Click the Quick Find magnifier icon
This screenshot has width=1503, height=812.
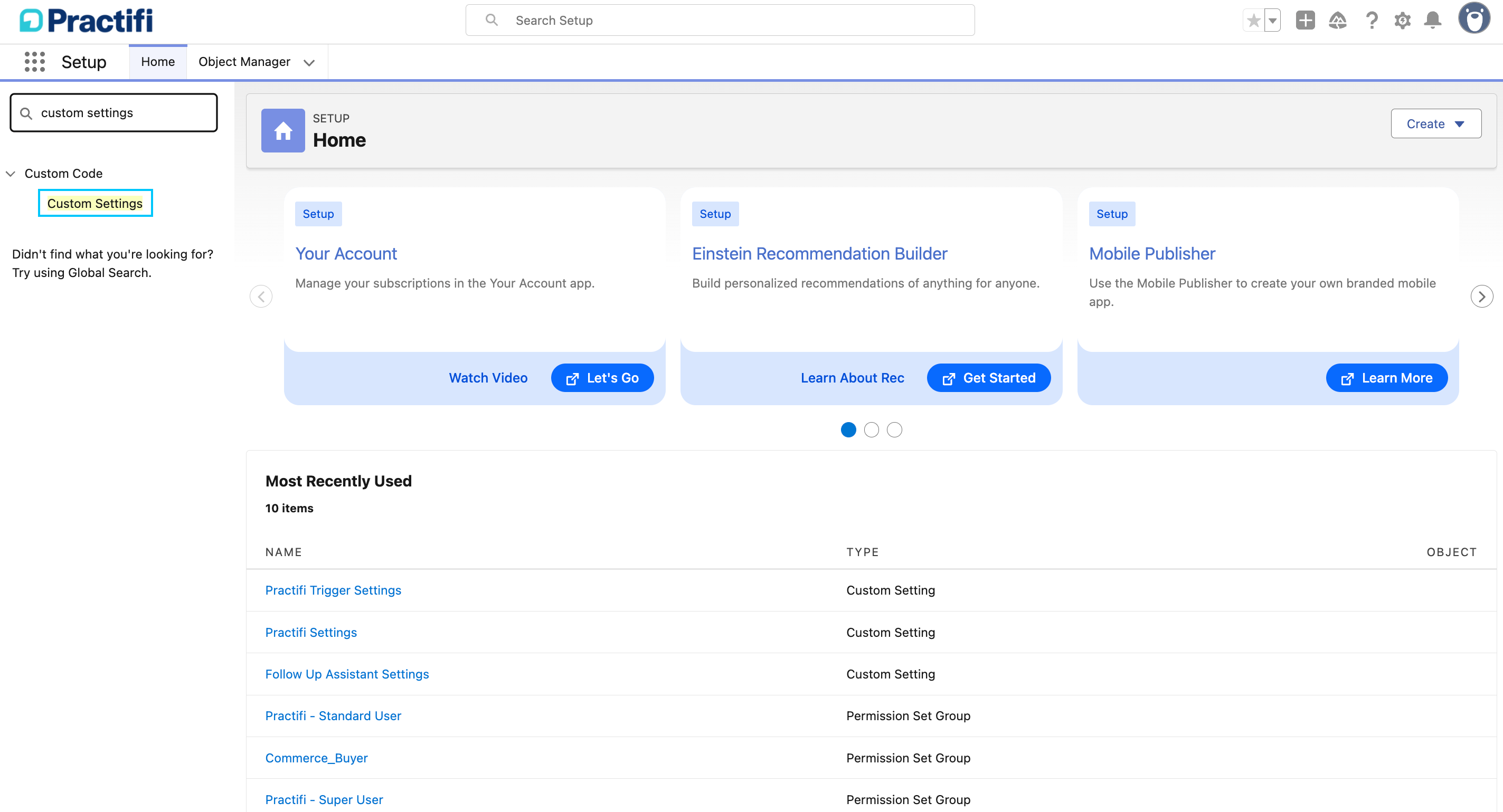[26, 113]
